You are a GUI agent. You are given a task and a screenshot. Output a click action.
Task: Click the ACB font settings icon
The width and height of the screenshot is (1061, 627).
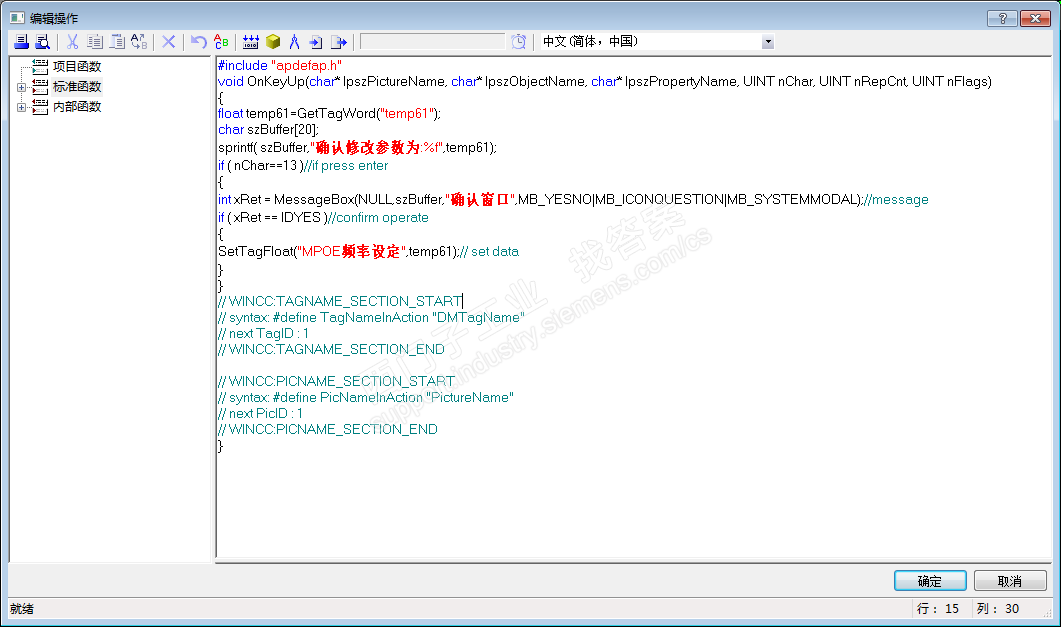221,42
